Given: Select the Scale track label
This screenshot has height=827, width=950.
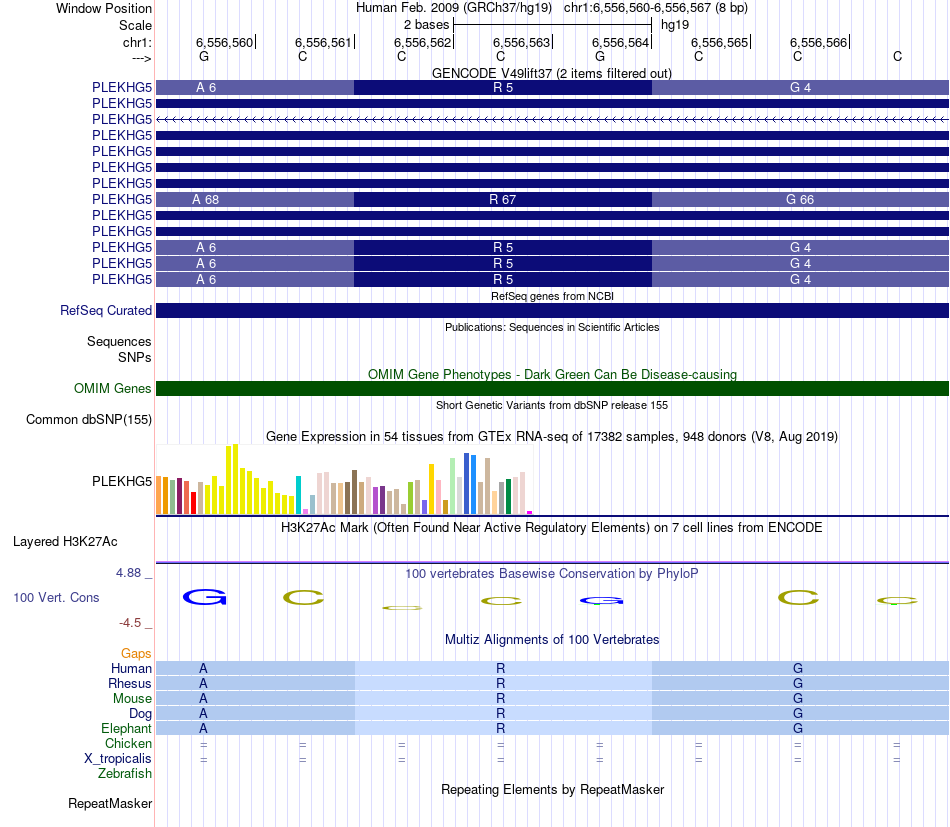Looking at the screenshot, I should pyautogui.click(x=135, y=25).
